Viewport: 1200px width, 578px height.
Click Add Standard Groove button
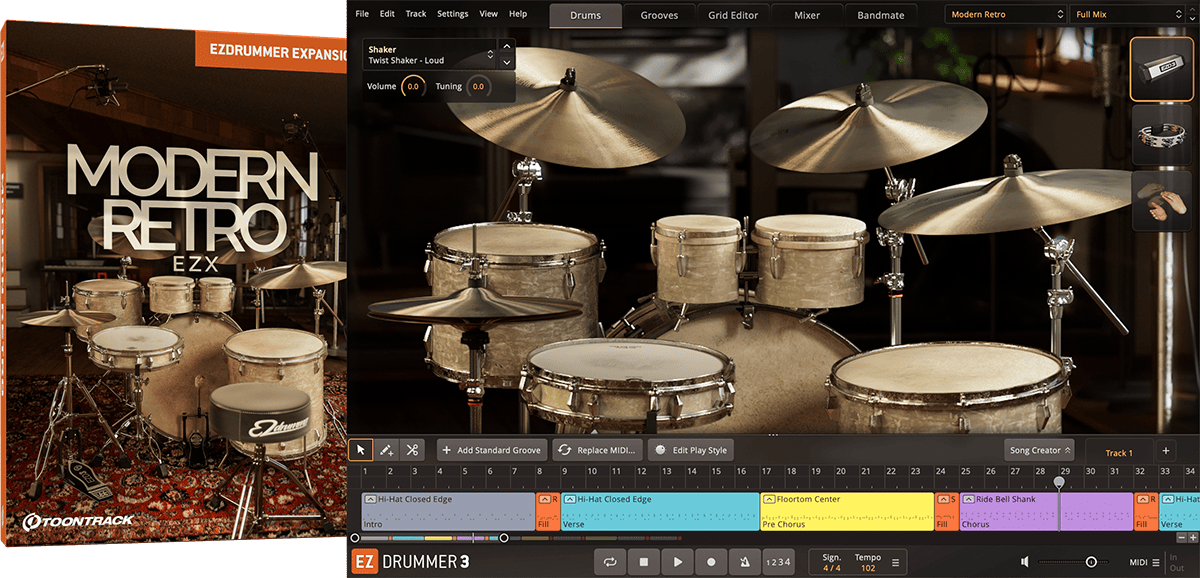pyautogui.click(x=492, y=450)
